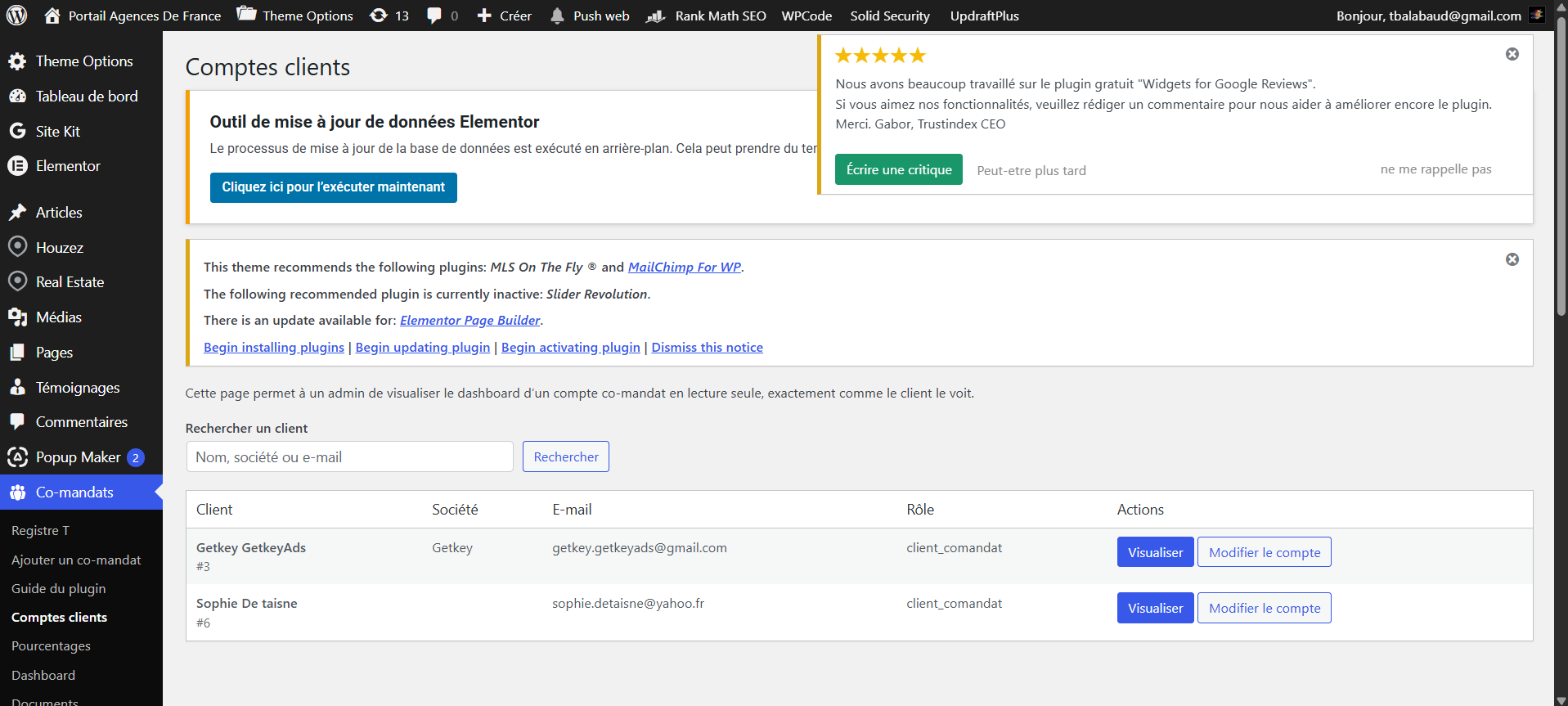Image resolution: width=1568 pixels, height=706 pixels.
Task: Open the Portail Agences De France home icon
Action: click(52, 16)
